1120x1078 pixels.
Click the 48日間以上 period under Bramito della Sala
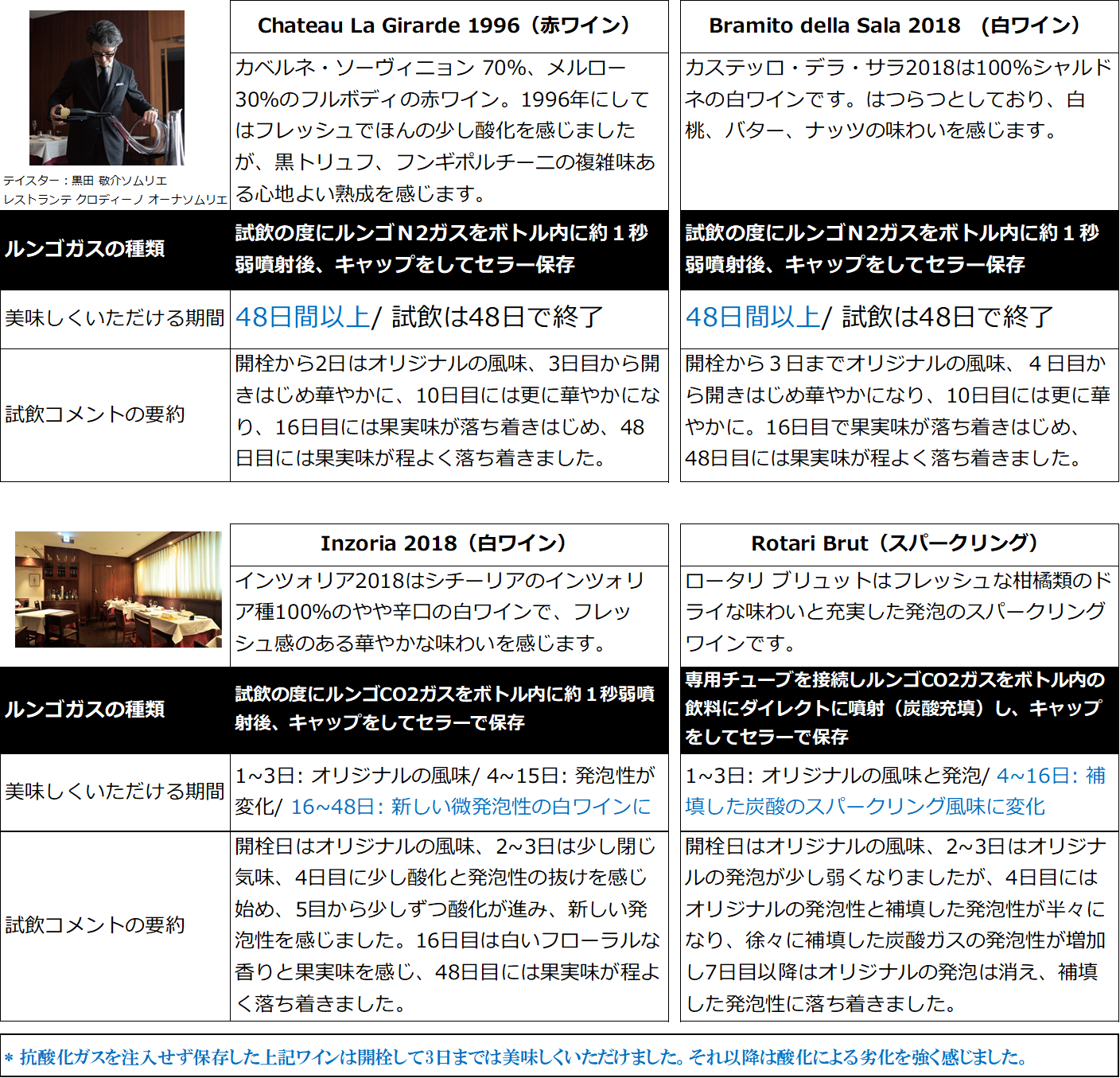752,317
